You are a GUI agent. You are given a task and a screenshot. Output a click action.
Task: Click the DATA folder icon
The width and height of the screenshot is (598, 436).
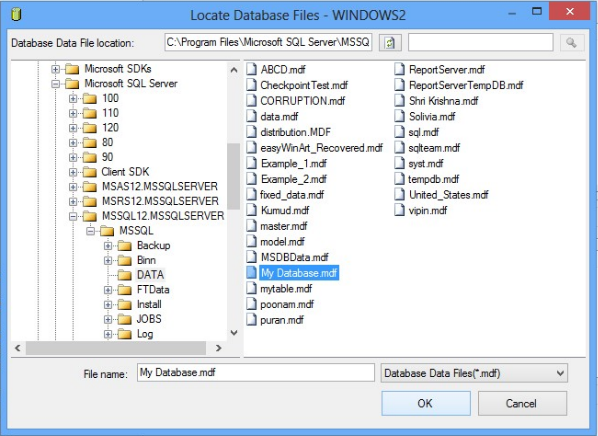tap(125, 275)
